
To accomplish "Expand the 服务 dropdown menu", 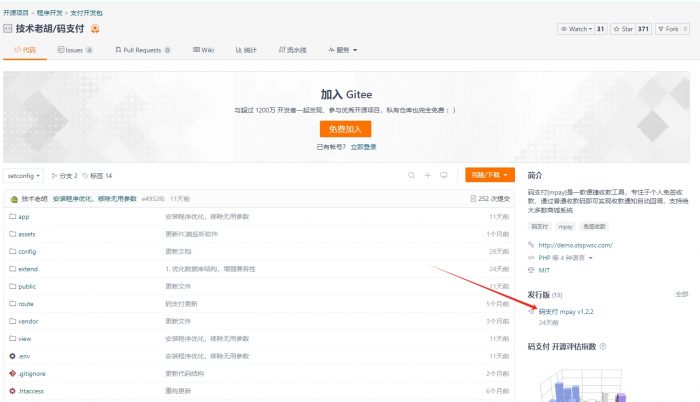I will 342,49.
